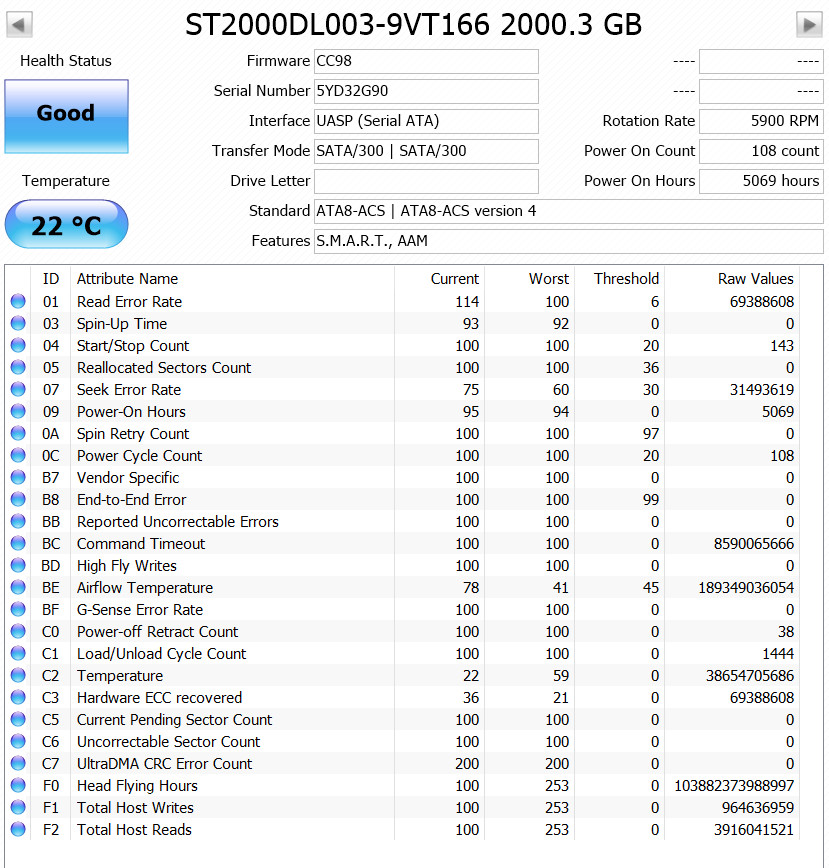Click status icon for Uncorrectable Sector Count

coord(18,741)
